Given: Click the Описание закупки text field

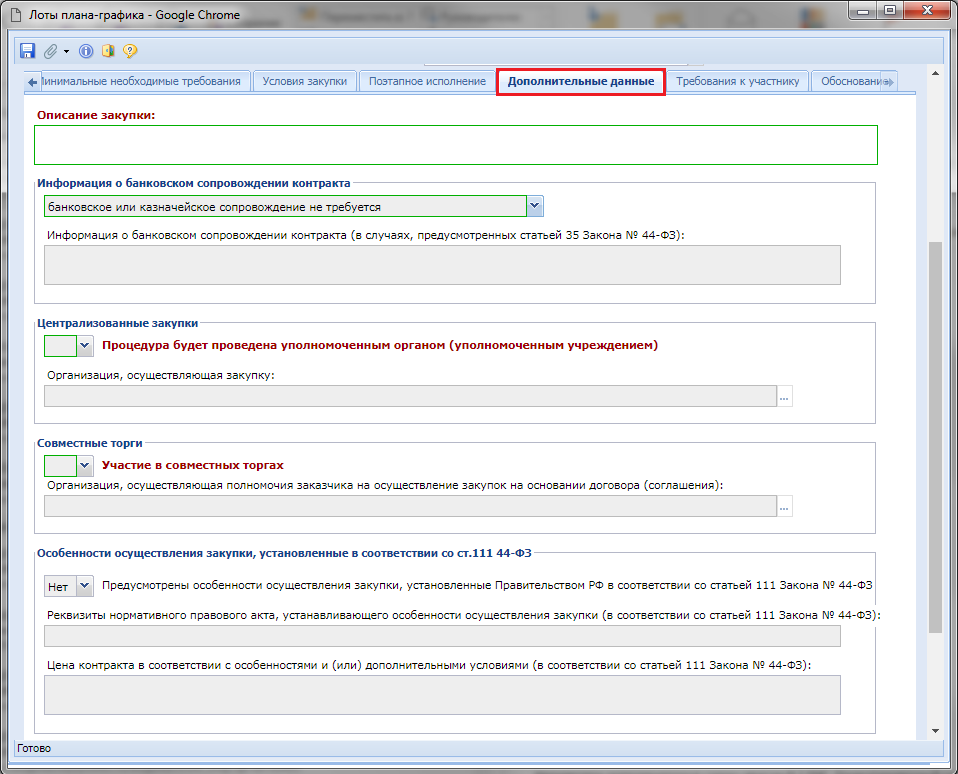Looking at the screenshot, I should tap(455, 145).
